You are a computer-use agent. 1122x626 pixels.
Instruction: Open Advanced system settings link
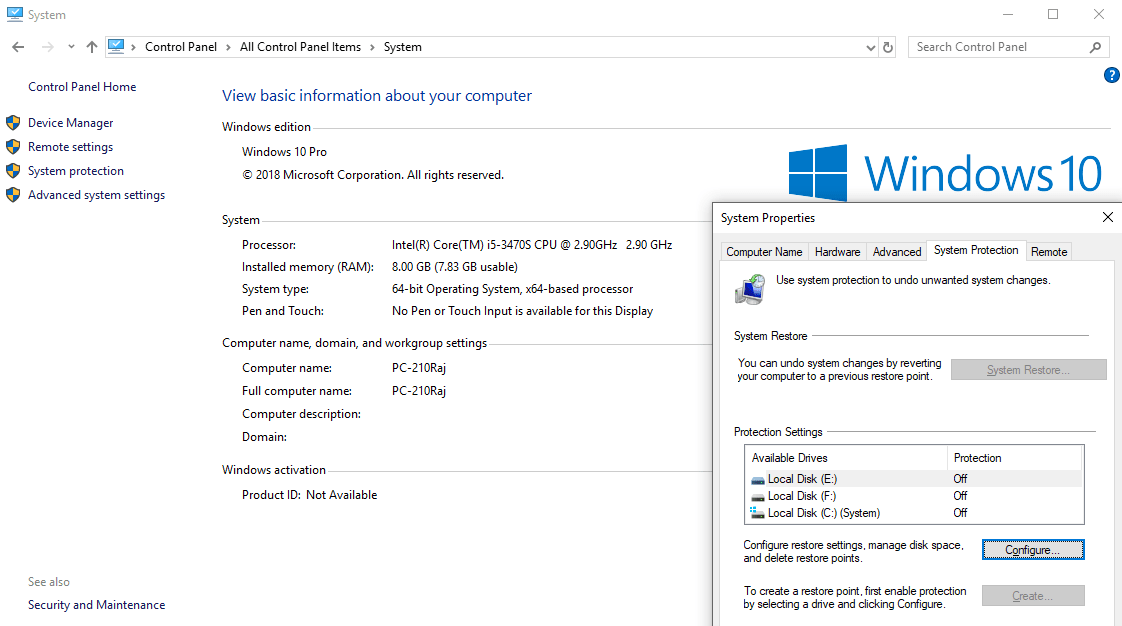[x=97, y=195]
